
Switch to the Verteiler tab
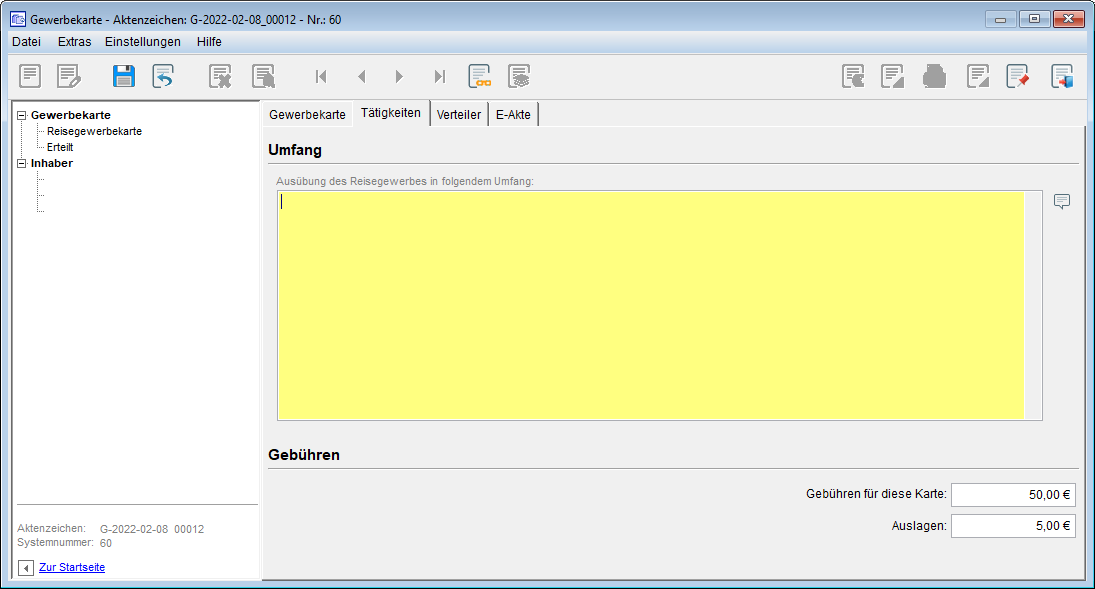coord(459,114)
